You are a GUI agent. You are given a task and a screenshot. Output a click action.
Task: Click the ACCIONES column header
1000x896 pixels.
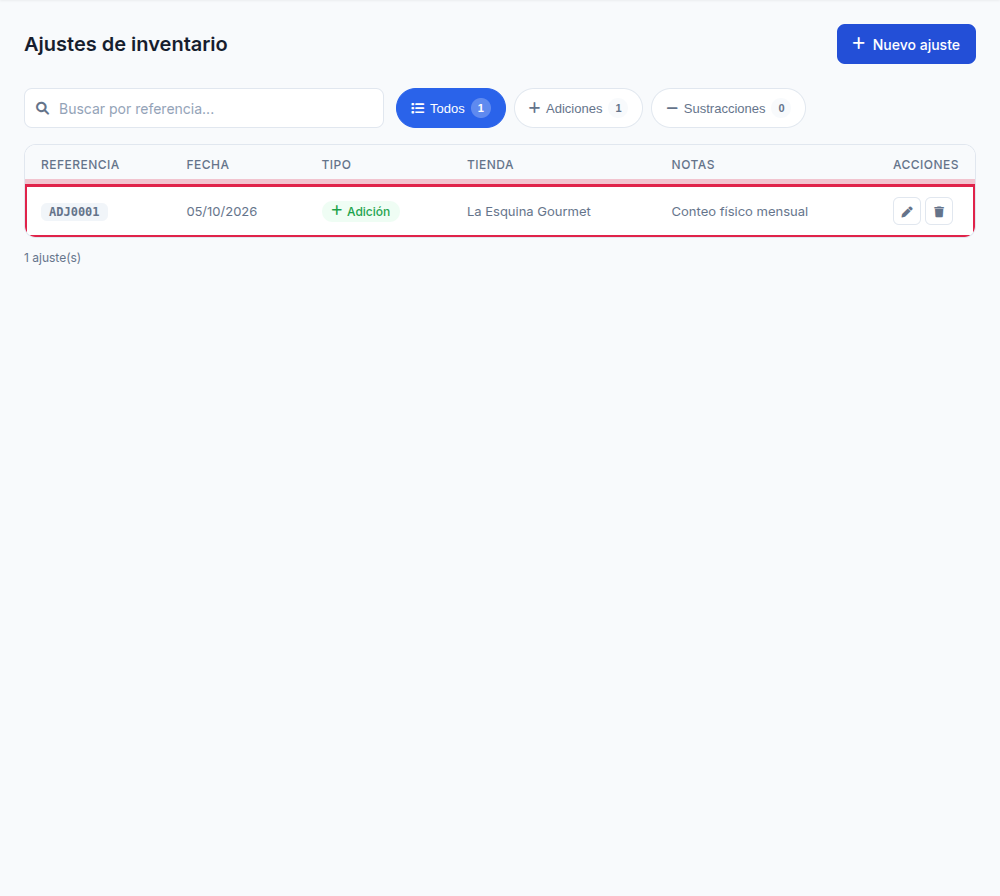925,165
